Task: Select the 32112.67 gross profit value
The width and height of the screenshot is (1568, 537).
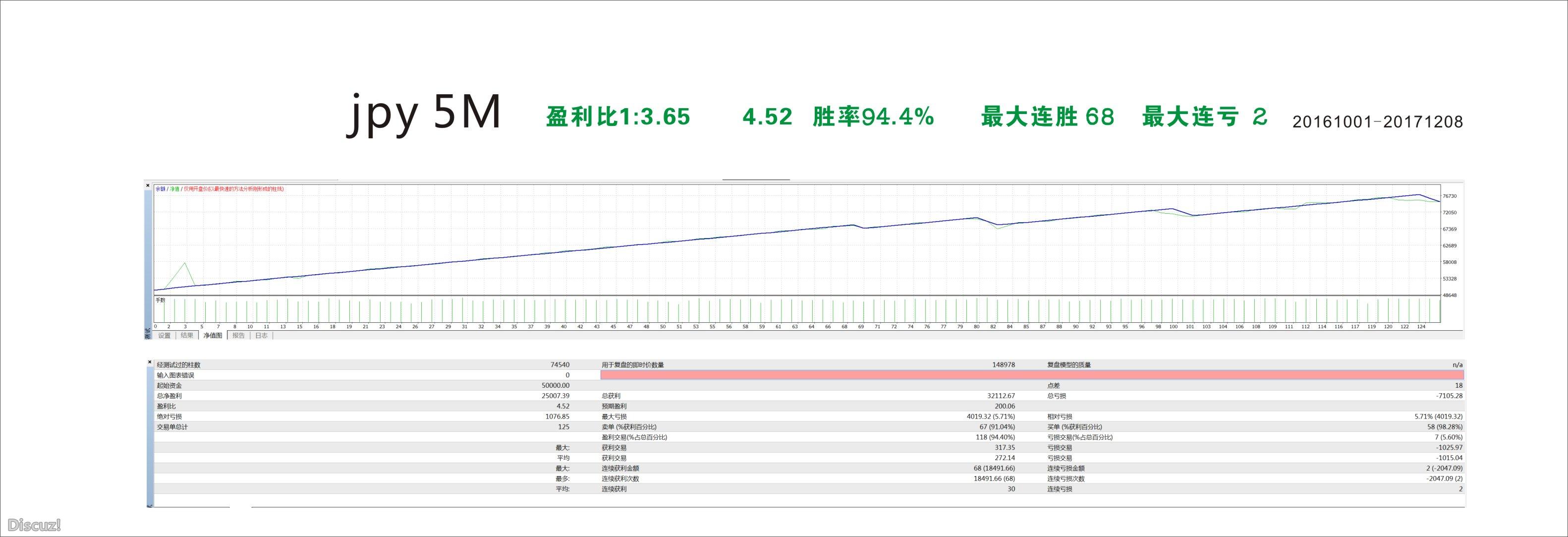Action: pyautogui.click(x=1001, y=396)
